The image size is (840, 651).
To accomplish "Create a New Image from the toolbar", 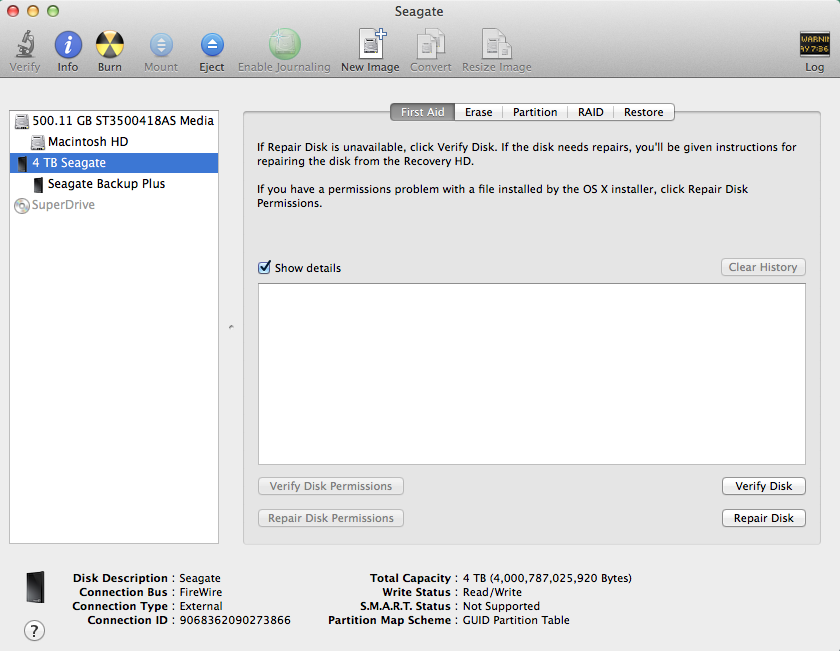I will coord(370,45).
